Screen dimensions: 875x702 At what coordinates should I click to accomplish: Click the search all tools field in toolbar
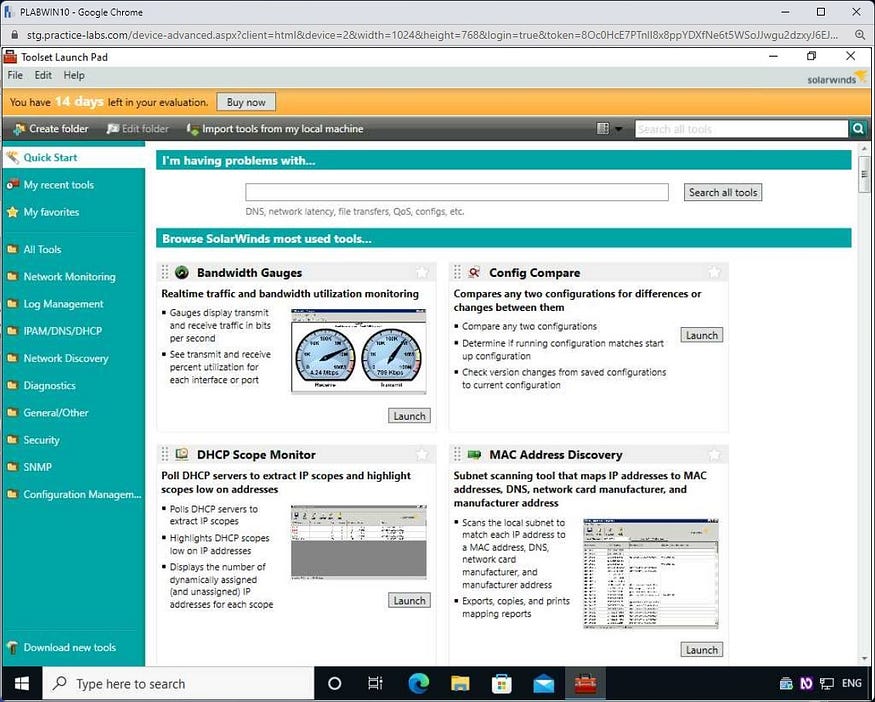(741, 129)
